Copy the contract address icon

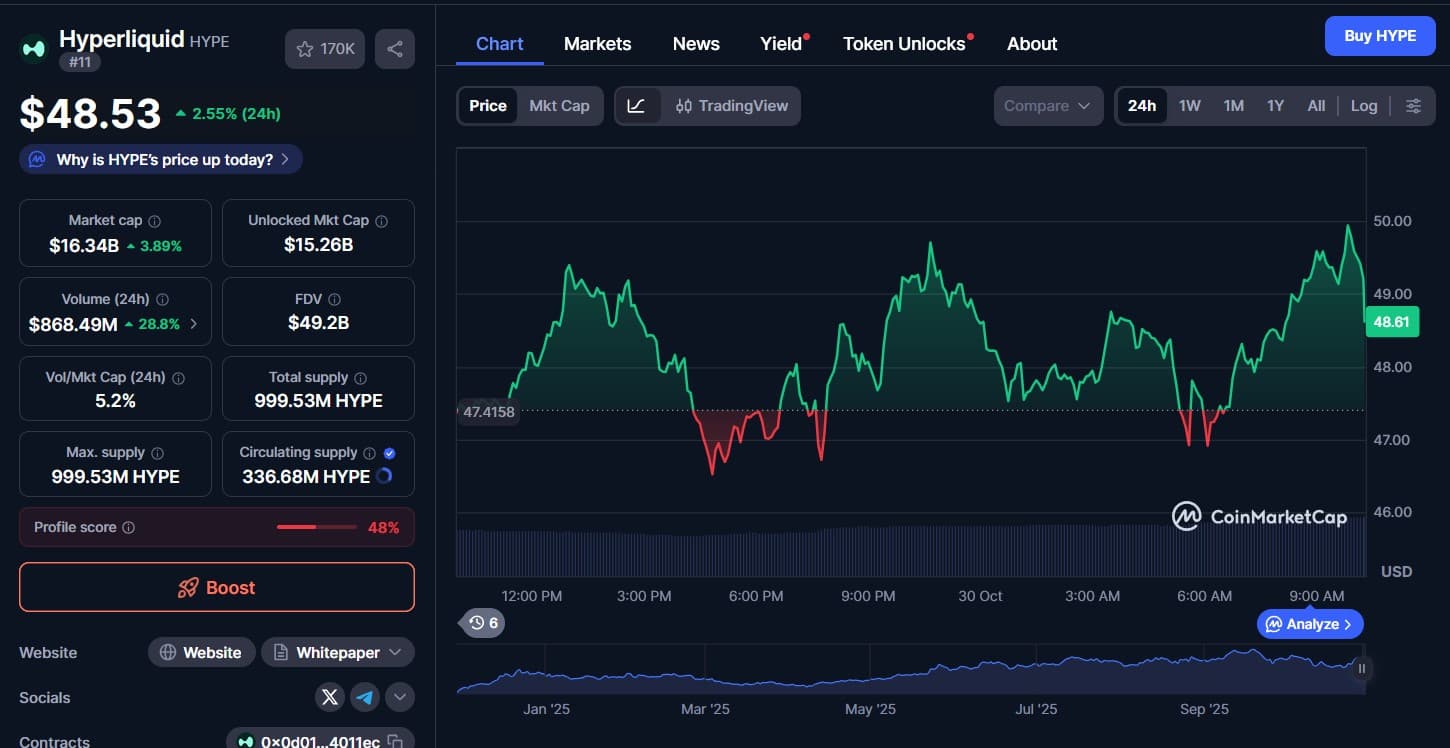coord(396,741)
